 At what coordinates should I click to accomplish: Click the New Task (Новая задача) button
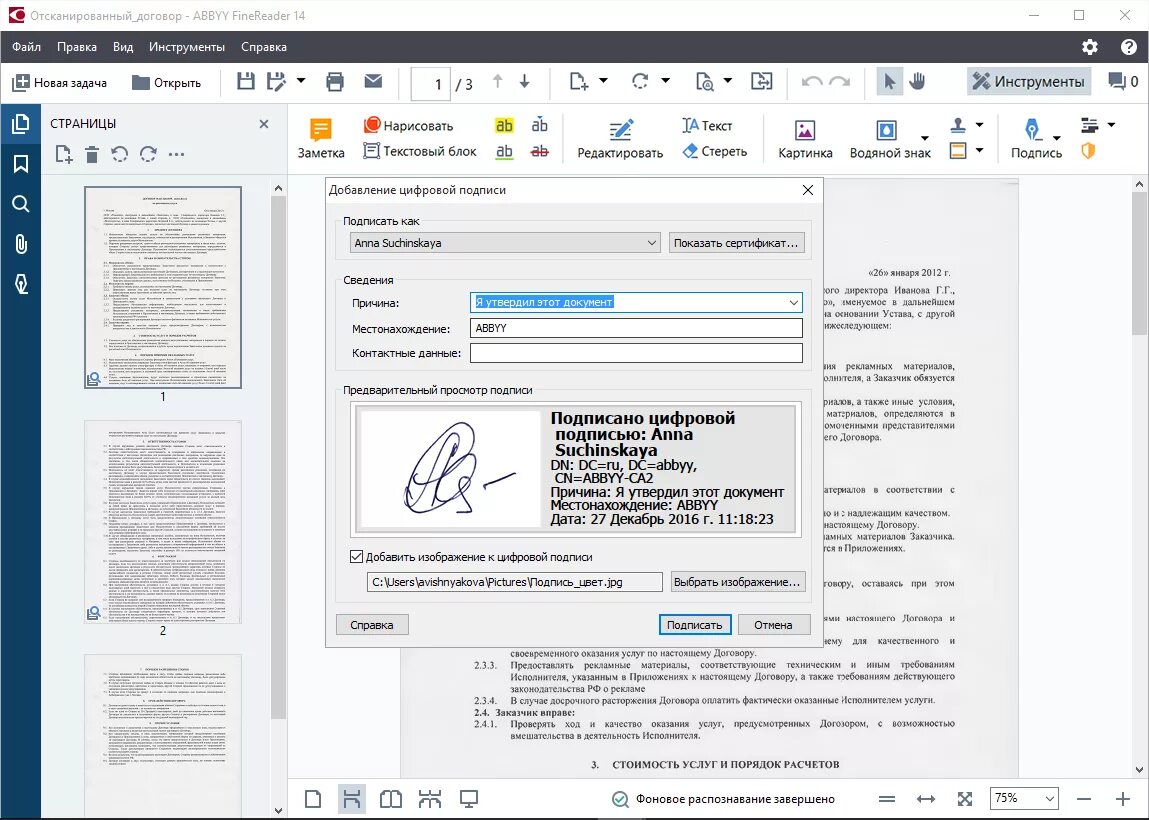[x=60, y=83]
